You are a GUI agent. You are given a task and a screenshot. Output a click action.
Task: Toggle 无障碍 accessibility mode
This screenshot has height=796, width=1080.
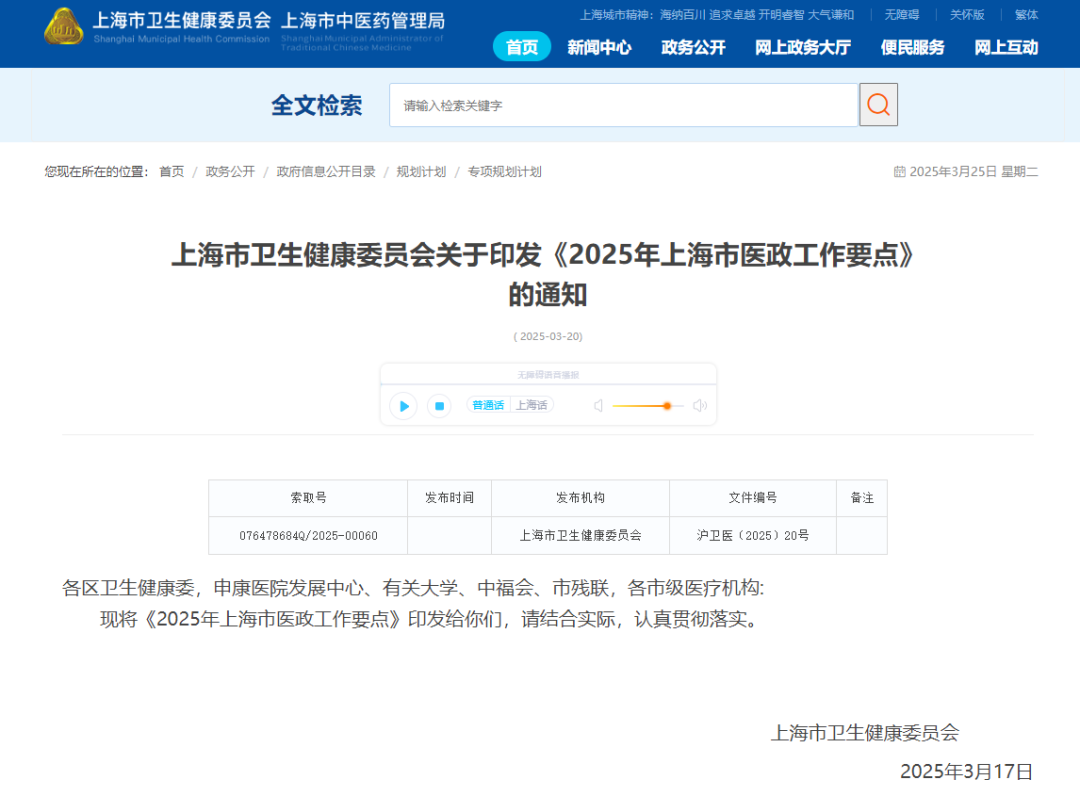pos(901,15)
